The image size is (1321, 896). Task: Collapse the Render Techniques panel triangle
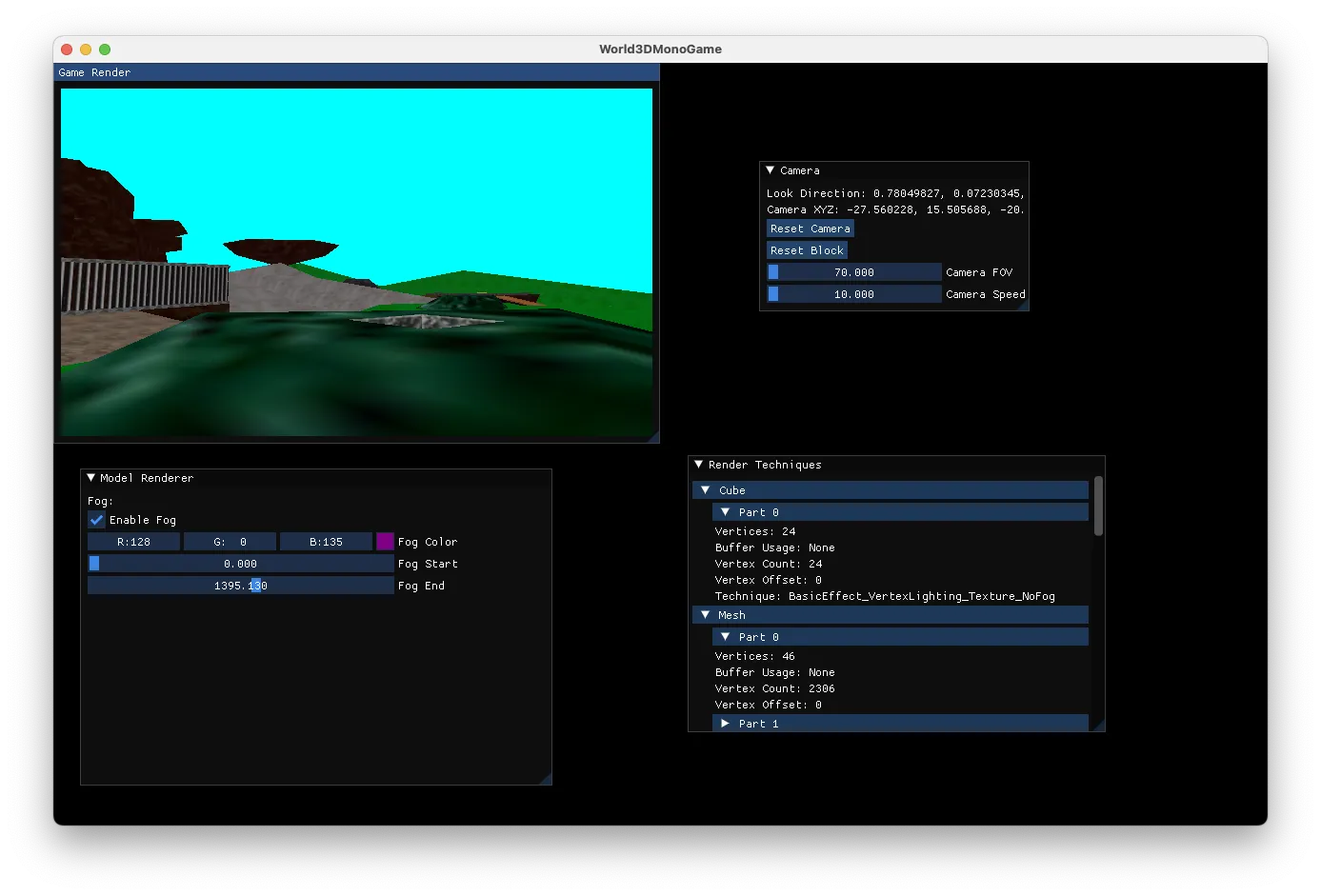tap(699, 465)
